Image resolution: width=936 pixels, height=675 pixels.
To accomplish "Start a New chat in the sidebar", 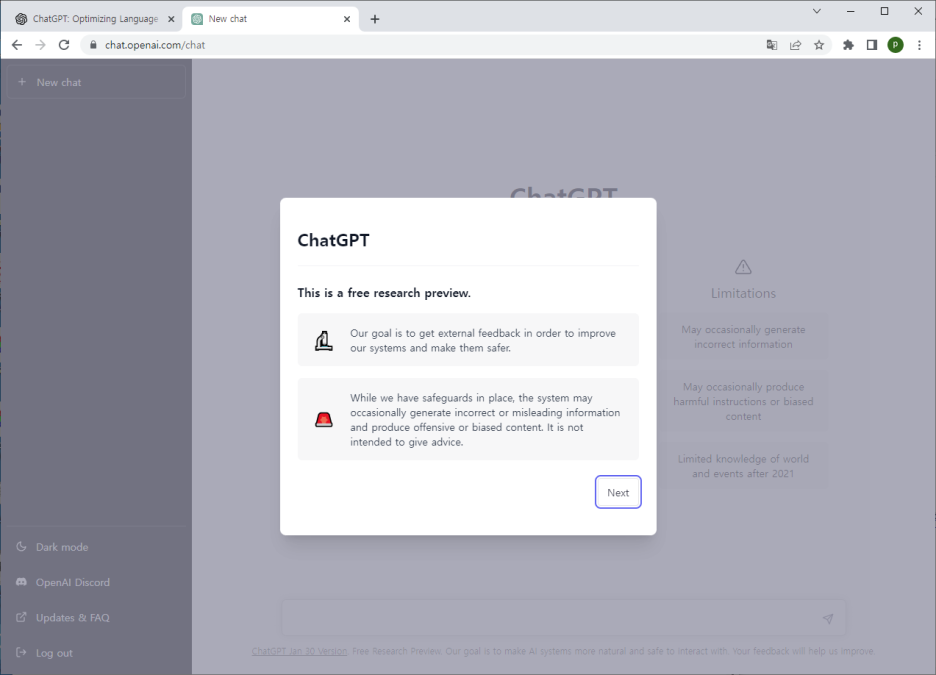I will pyautogui.click(x=96, y=82).
